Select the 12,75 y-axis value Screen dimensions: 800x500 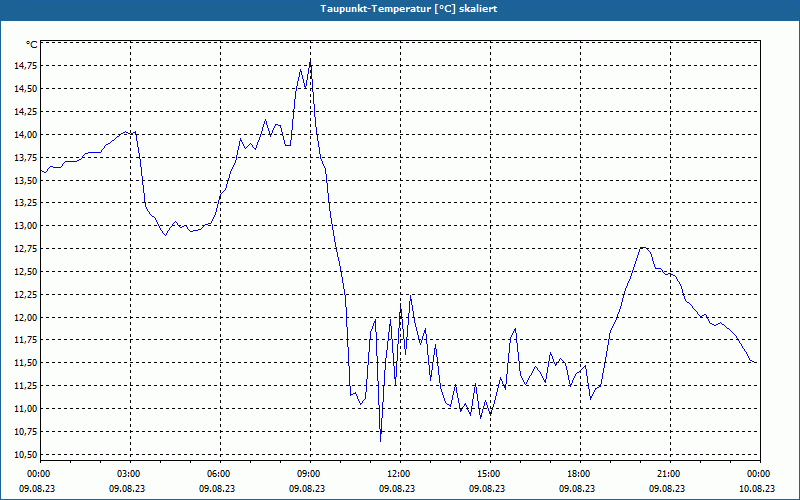tap(27, 249)
